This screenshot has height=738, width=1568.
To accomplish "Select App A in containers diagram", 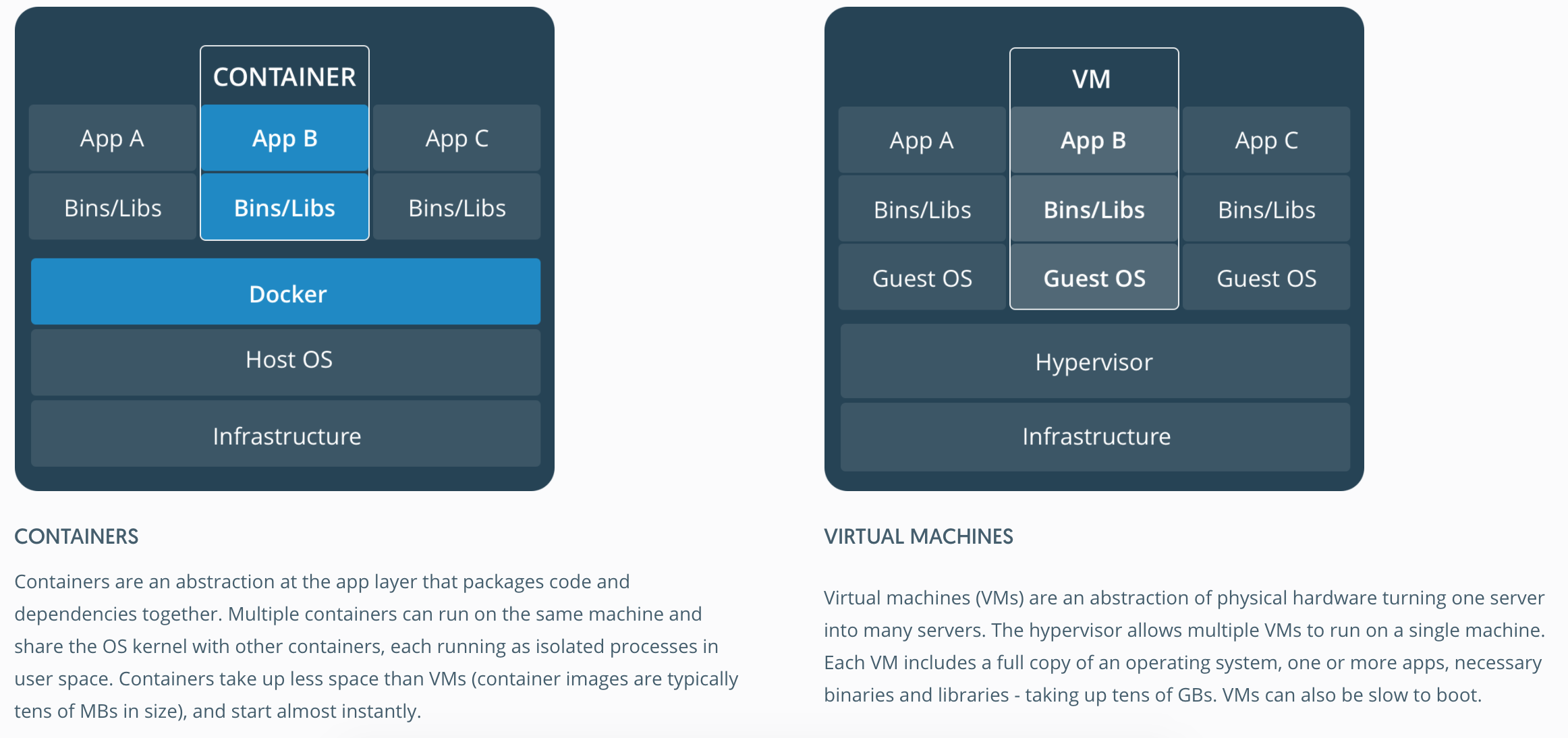I will click(x=112, y=138).
